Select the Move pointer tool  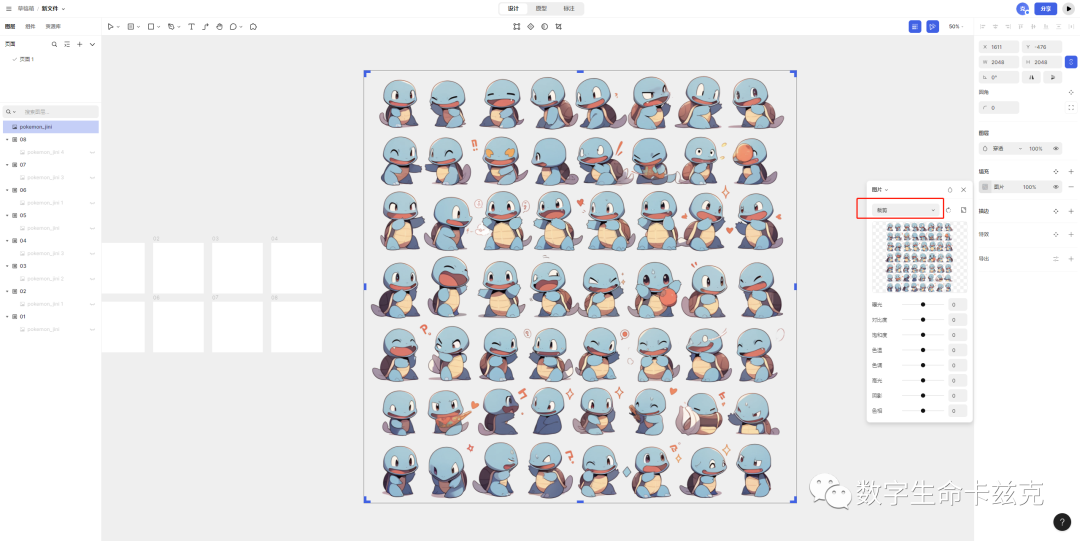[110, 26]
